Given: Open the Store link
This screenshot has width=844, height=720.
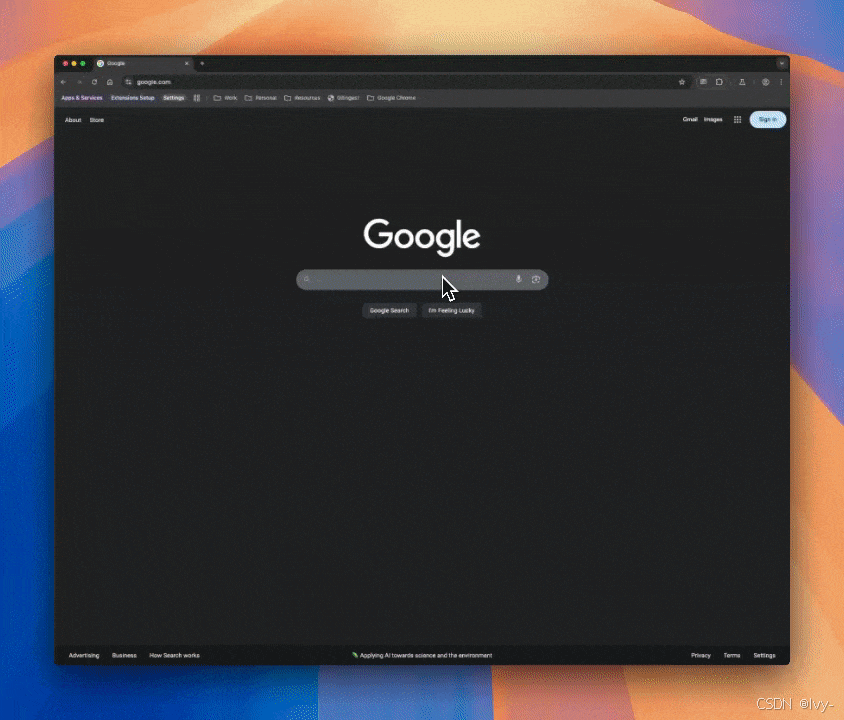Looking at the screenshot, I should point(97,120).
